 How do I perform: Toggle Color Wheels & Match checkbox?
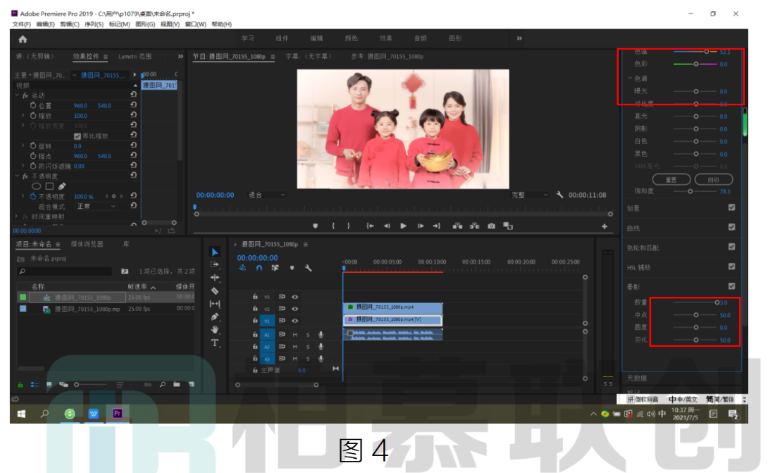[732, 247]
